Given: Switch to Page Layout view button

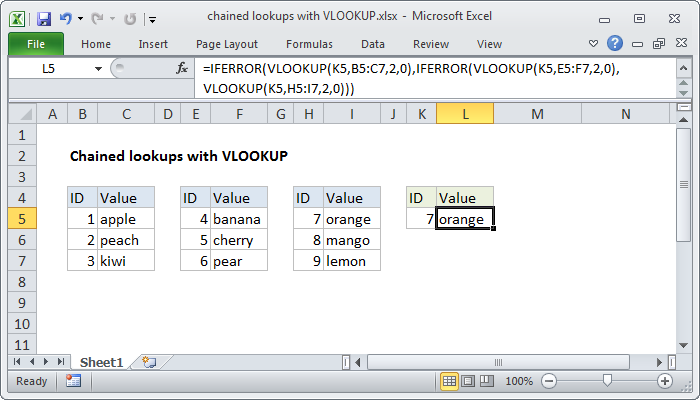Looking at the screenshot, I should (470, 381).
